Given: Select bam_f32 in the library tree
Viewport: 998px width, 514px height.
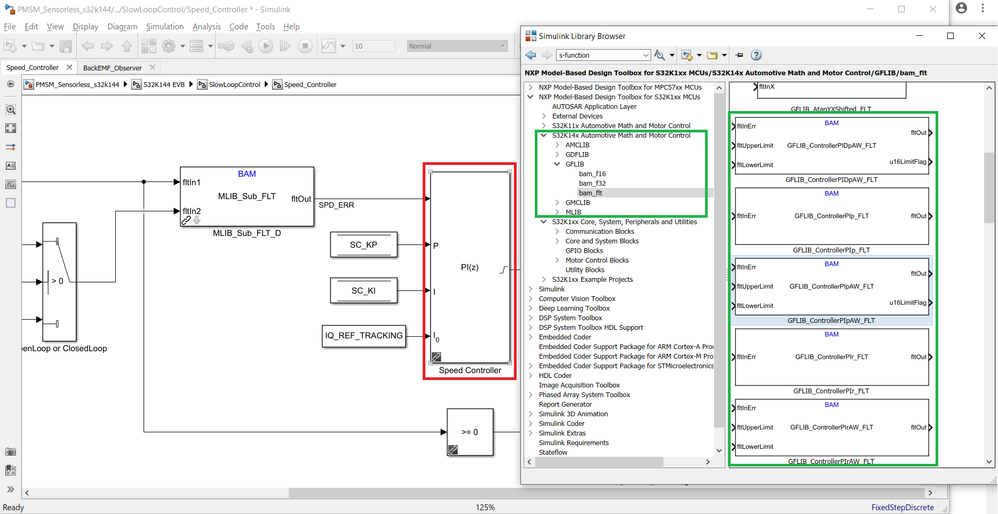Looking at the screenshot, I should 591,183.
